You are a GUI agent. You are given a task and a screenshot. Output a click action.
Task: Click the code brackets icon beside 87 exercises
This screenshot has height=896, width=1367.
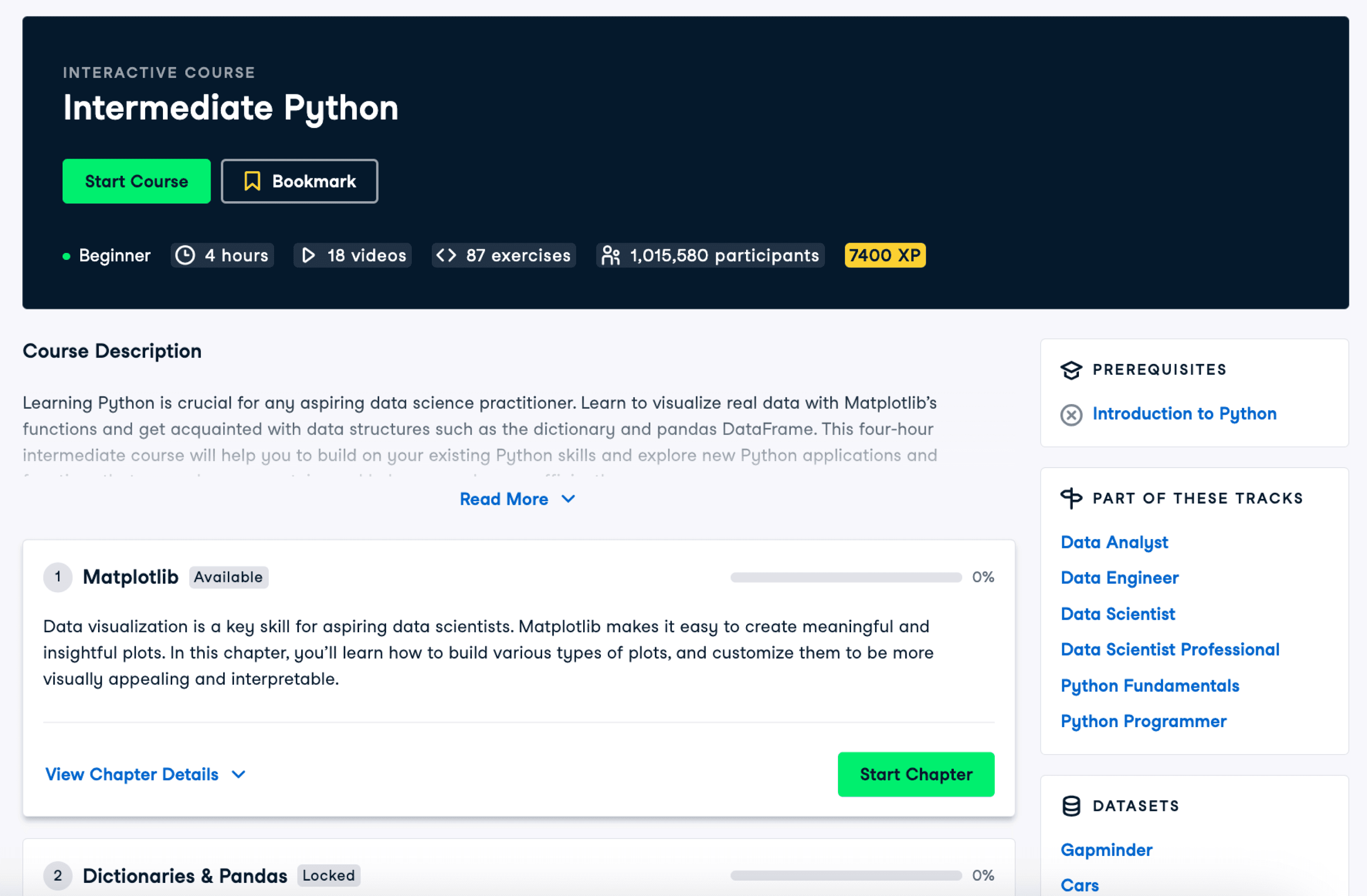446,255
